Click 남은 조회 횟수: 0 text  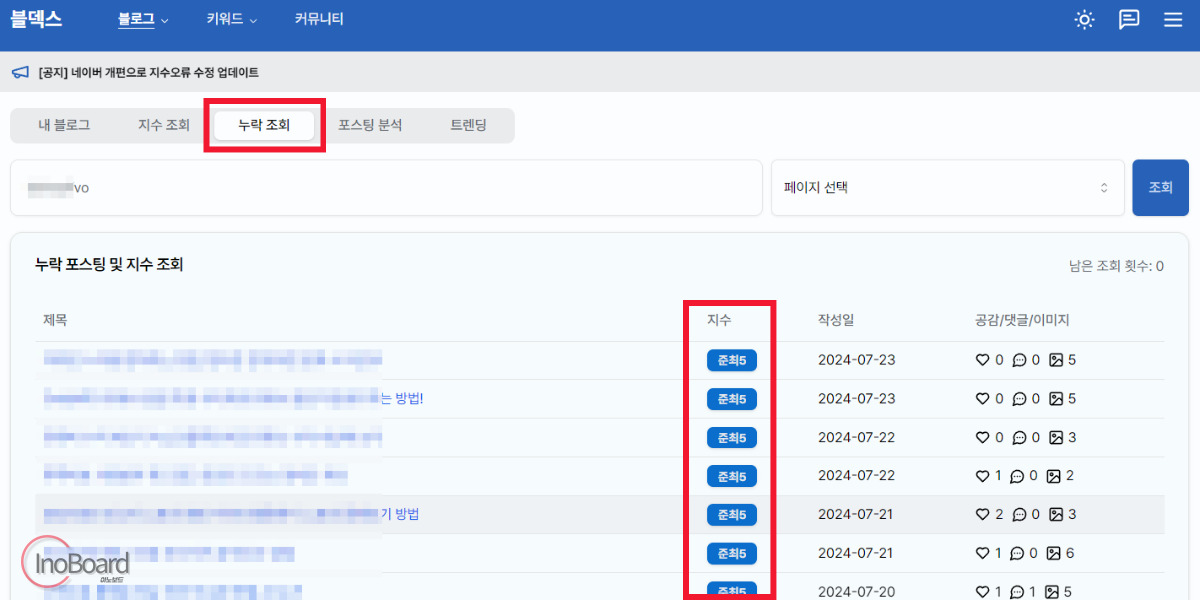click(1116, 266)
